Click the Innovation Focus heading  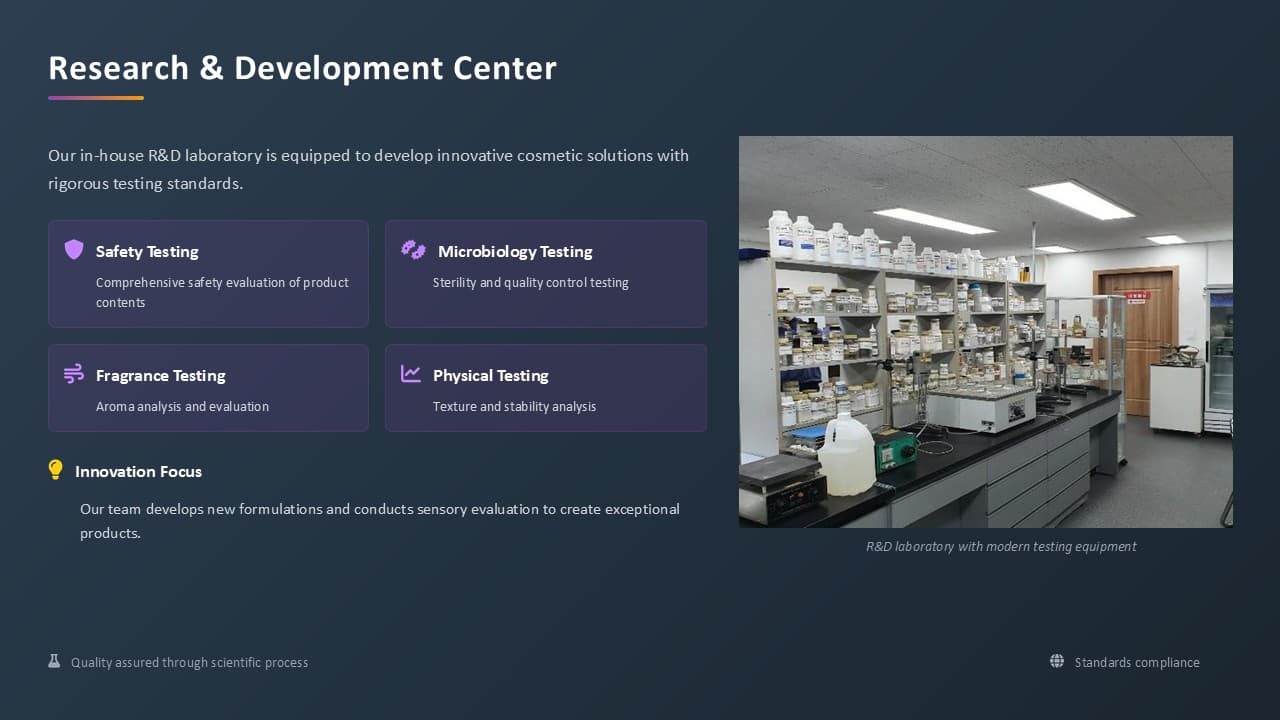click(138, 471)
